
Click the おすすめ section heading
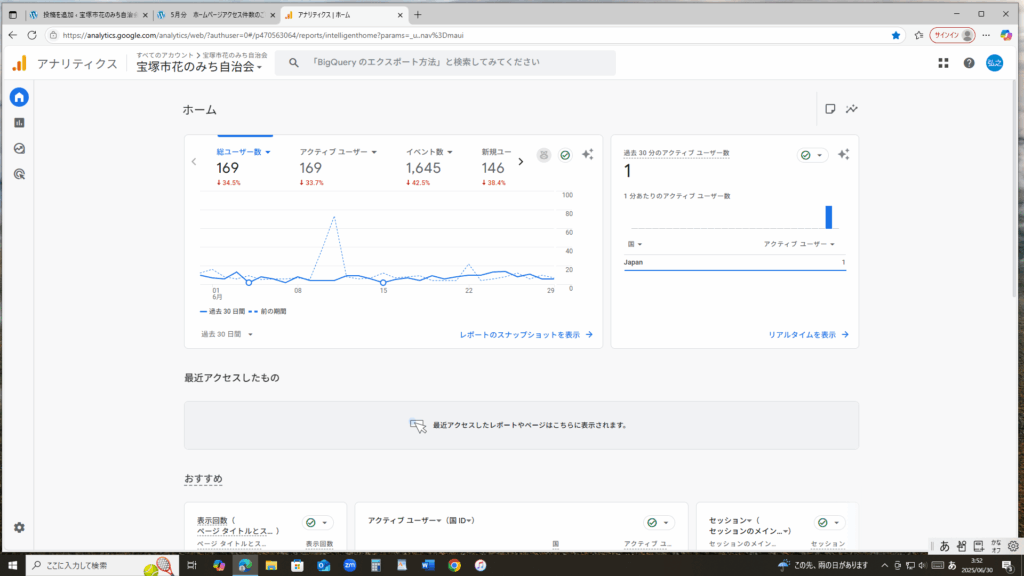[x=203, y=479]
